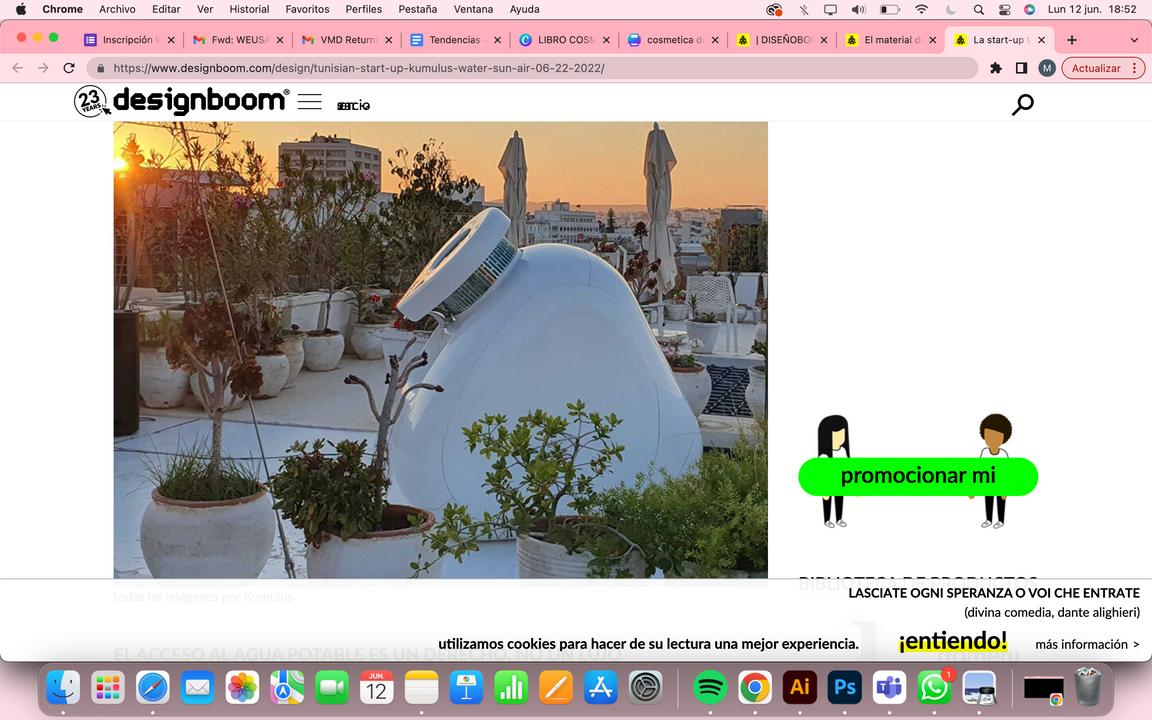Open Launchpad from the dock

(108, 688)
